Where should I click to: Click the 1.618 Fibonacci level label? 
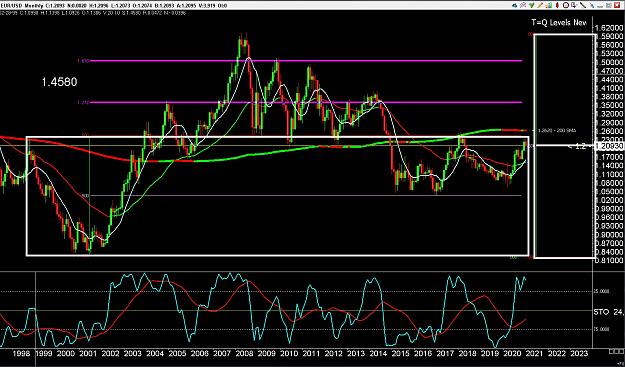tap(83, 61)
